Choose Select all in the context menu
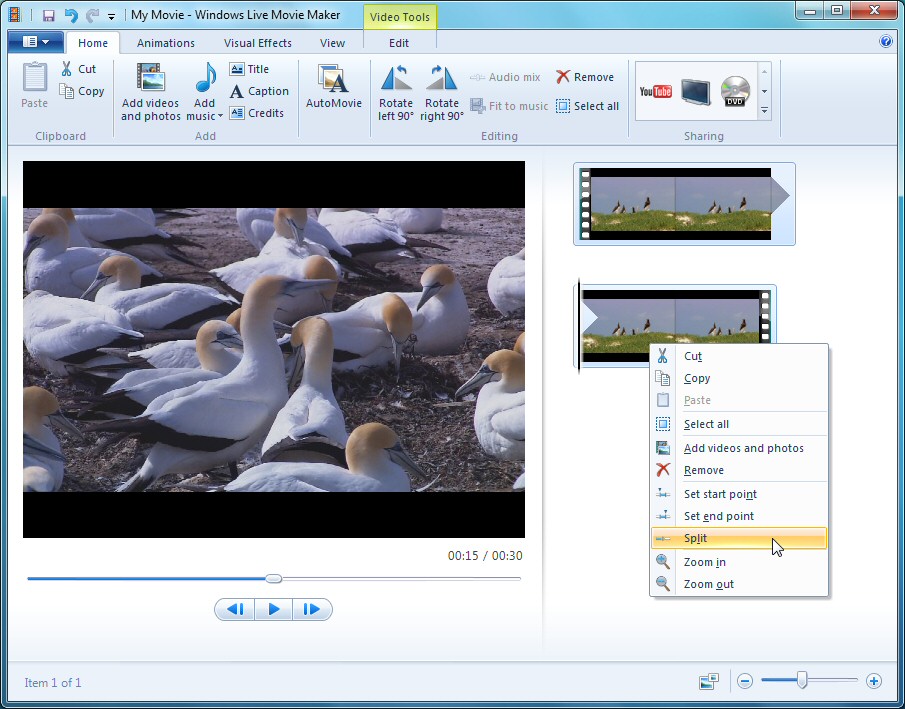Viewport: 905px width, 709px height. coord(739,424)
